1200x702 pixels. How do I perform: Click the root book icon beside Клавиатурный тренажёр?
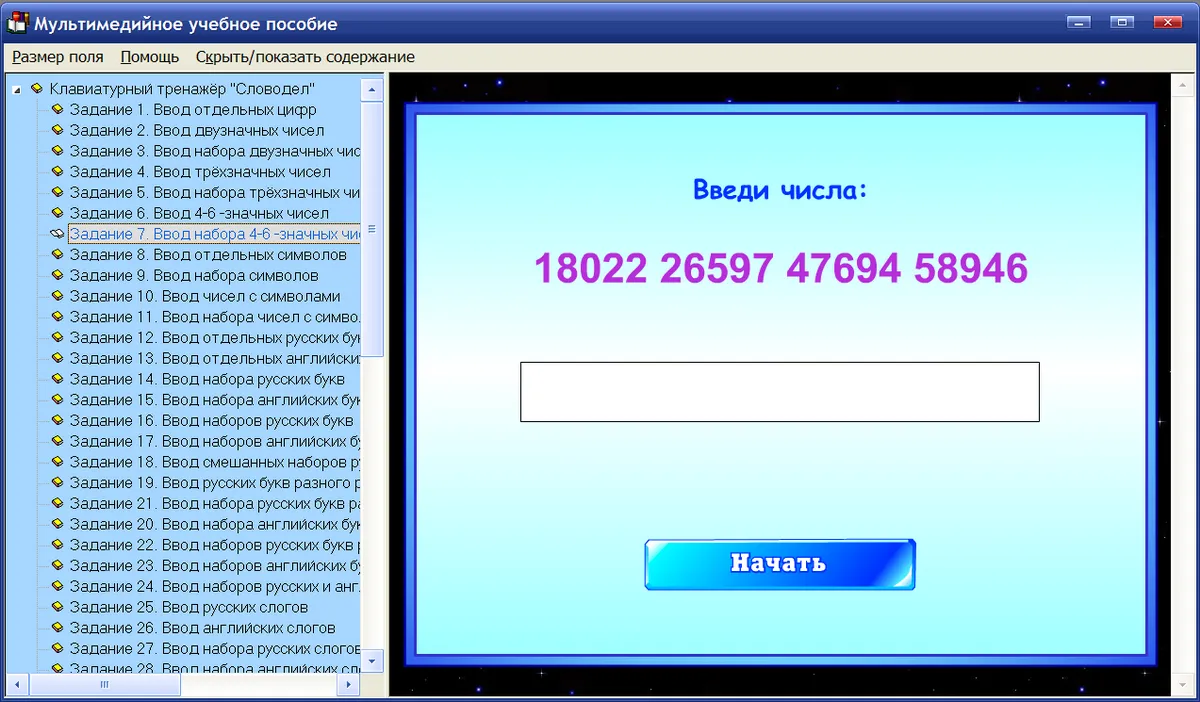(x=37, y=89)
